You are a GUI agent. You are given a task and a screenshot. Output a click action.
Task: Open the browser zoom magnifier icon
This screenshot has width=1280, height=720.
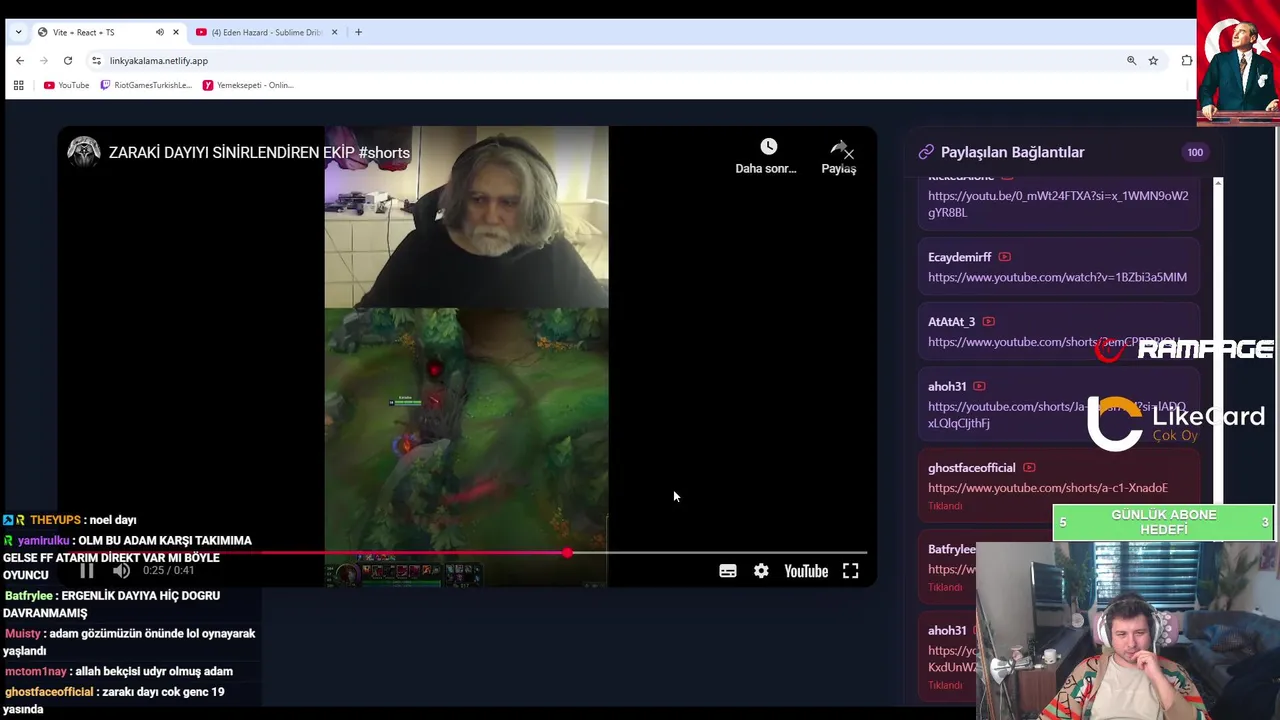(x=1131, y=61)
